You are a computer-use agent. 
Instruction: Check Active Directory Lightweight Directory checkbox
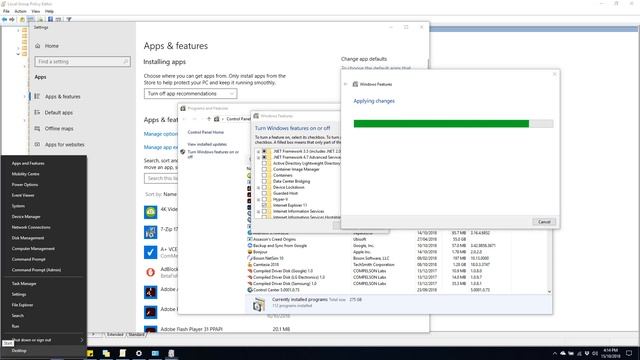coord(264,163)
